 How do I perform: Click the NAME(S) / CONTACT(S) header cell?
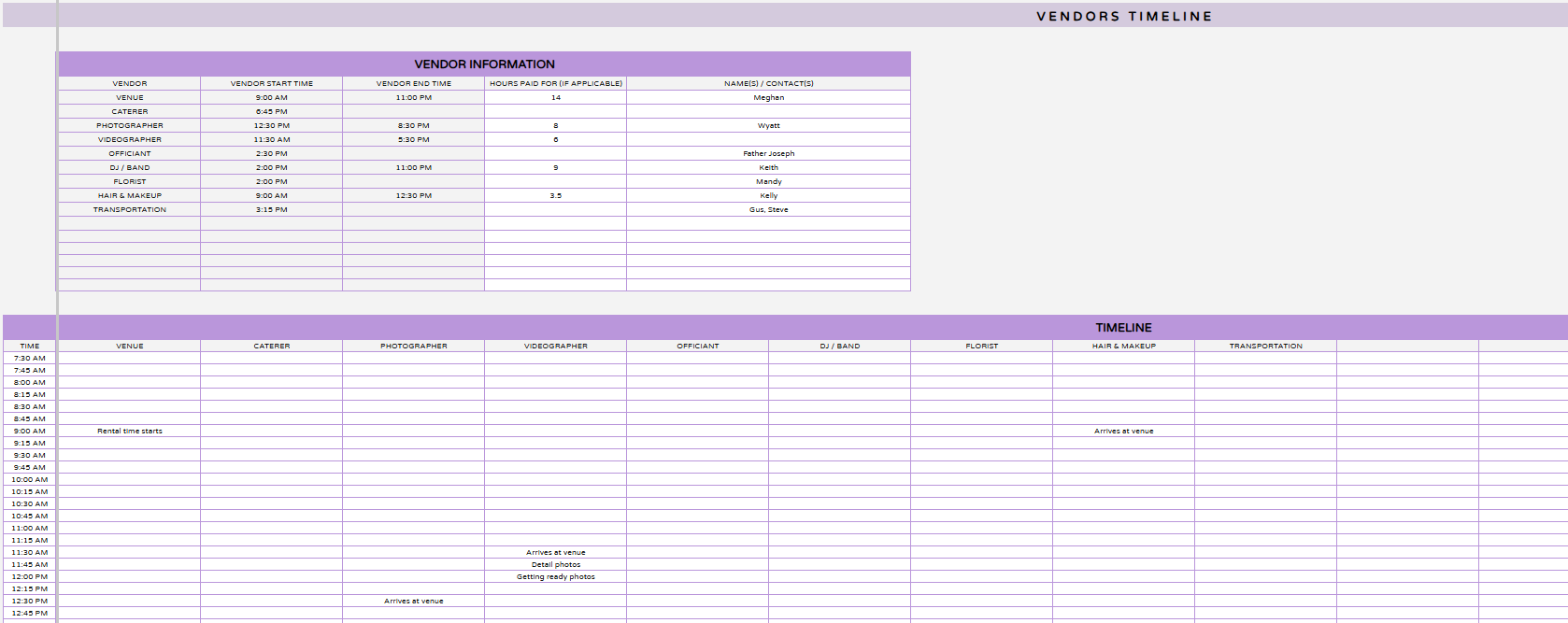pos(768,83)
